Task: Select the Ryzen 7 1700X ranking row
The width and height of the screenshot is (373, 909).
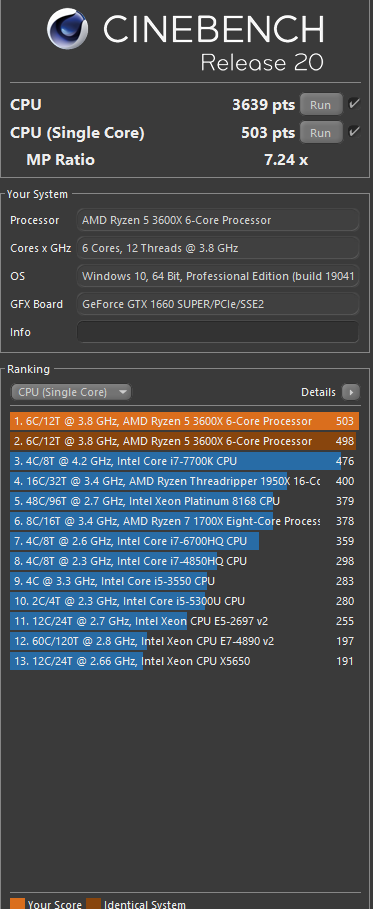Action: pos(184,521)
